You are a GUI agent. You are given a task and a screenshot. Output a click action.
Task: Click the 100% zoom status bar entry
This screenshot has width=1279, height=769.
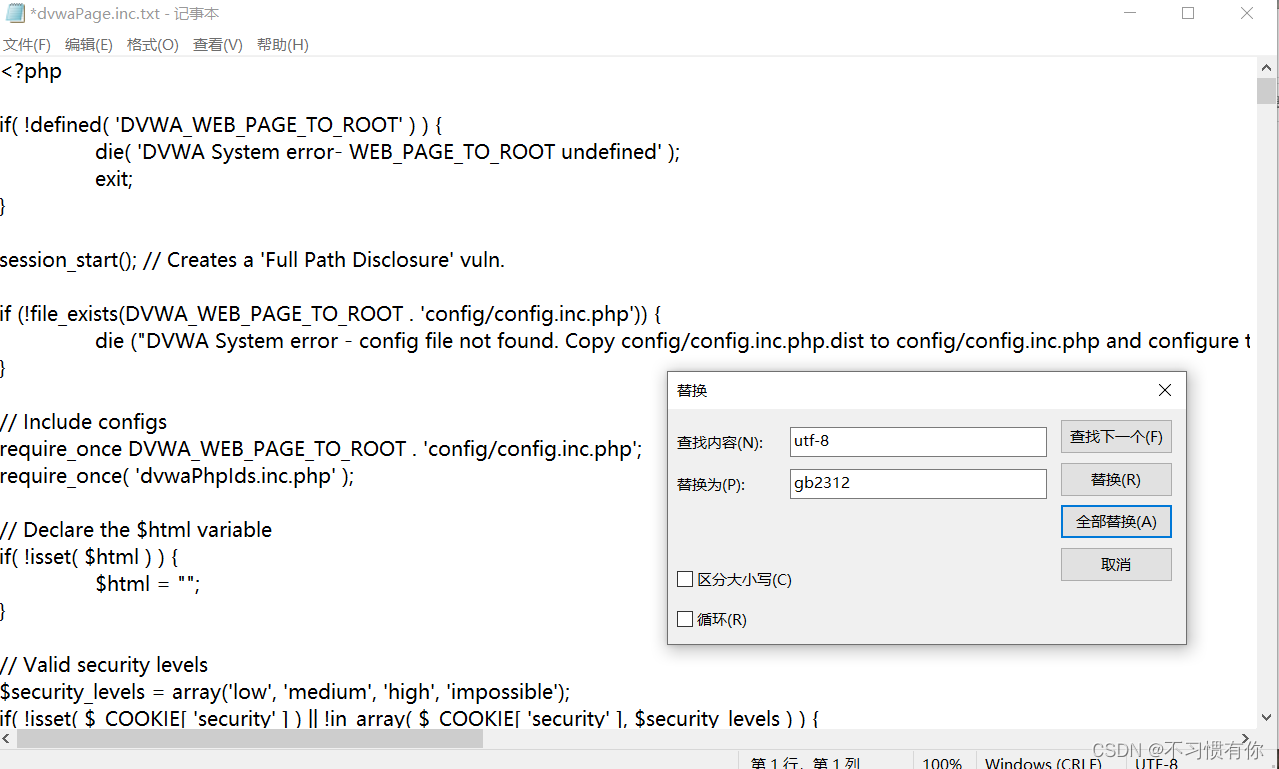pos(942,763)
